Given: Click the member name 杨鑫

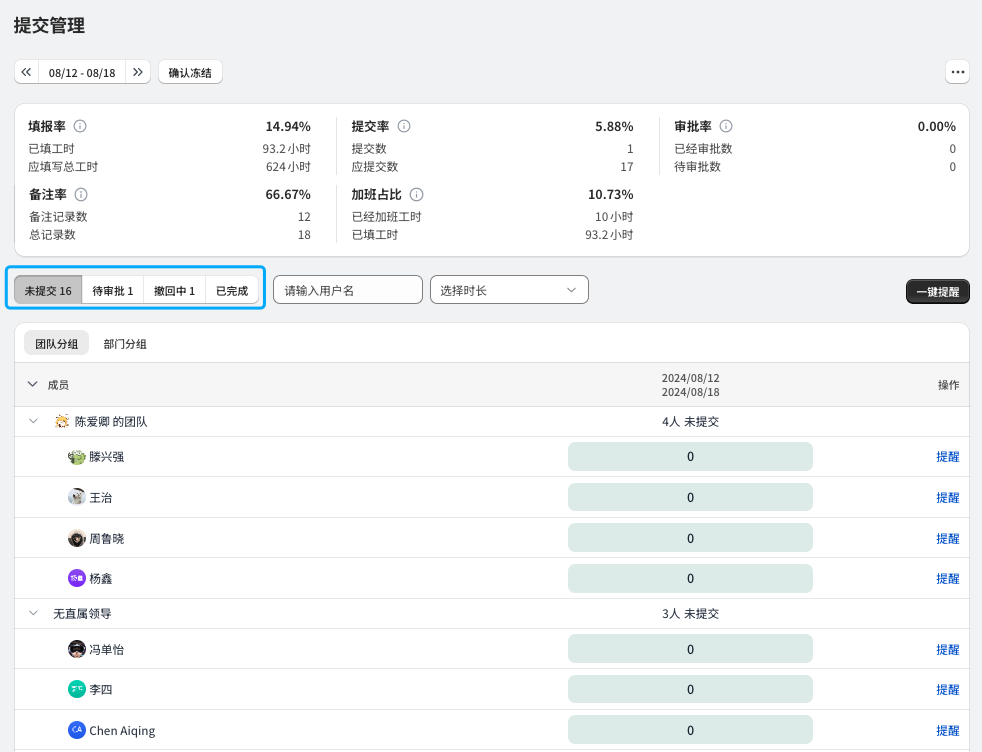Looking at the screenshot, I should coord(101,579).
